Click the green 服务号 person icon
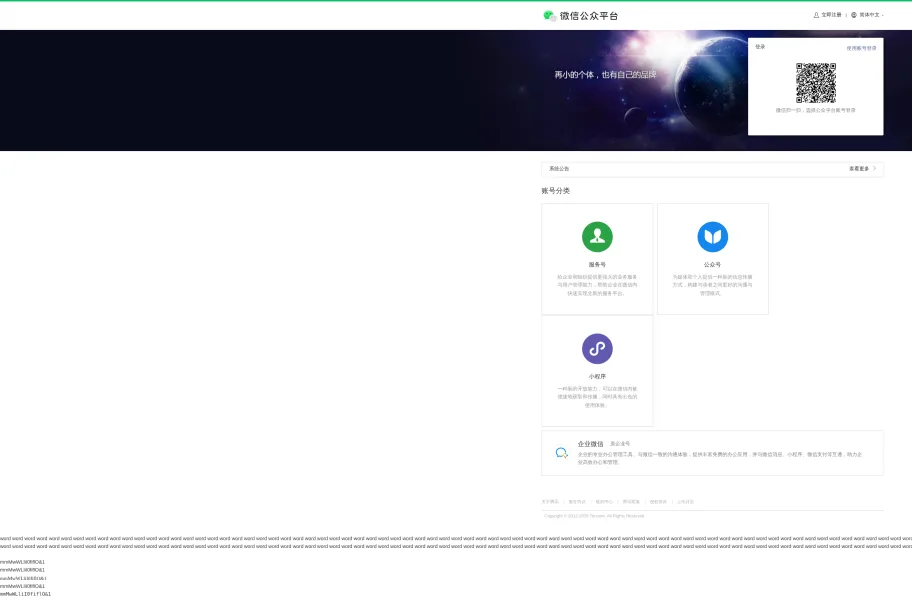The width and height of the screenshot is (912, 600). point(597,237)
